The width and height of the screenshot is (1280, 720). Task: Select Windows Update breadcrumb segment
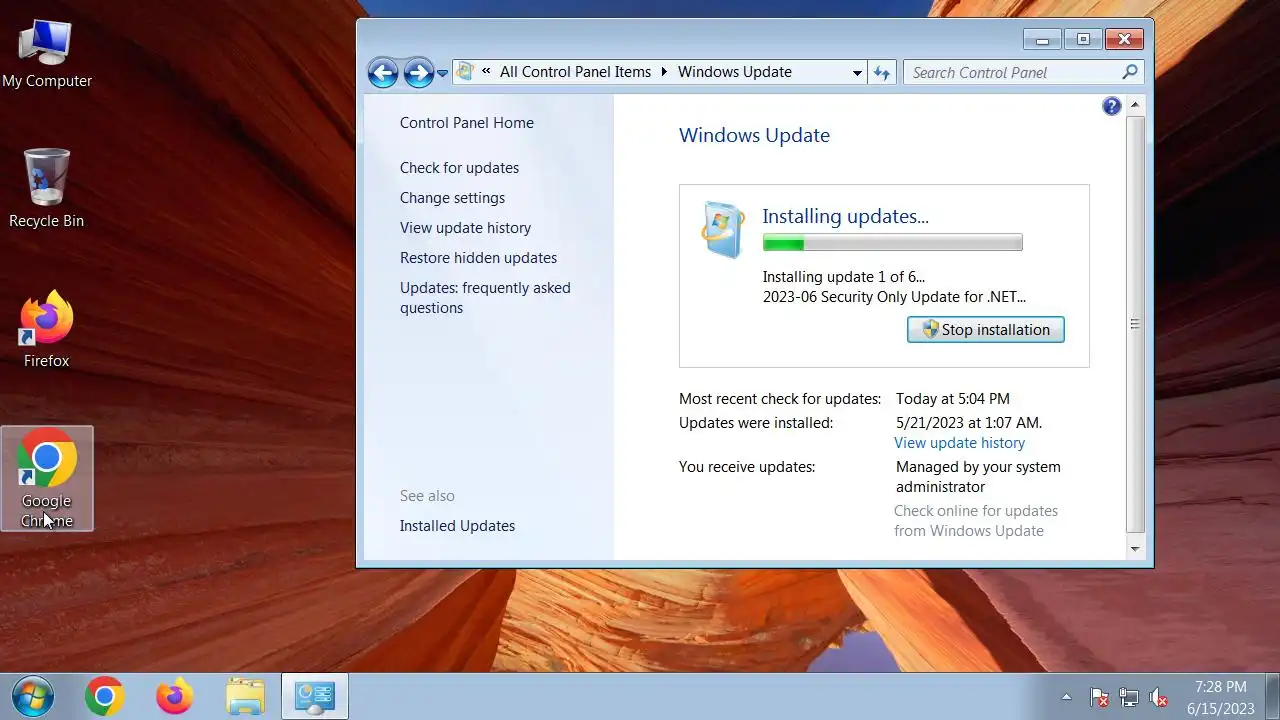pos(735,72)
